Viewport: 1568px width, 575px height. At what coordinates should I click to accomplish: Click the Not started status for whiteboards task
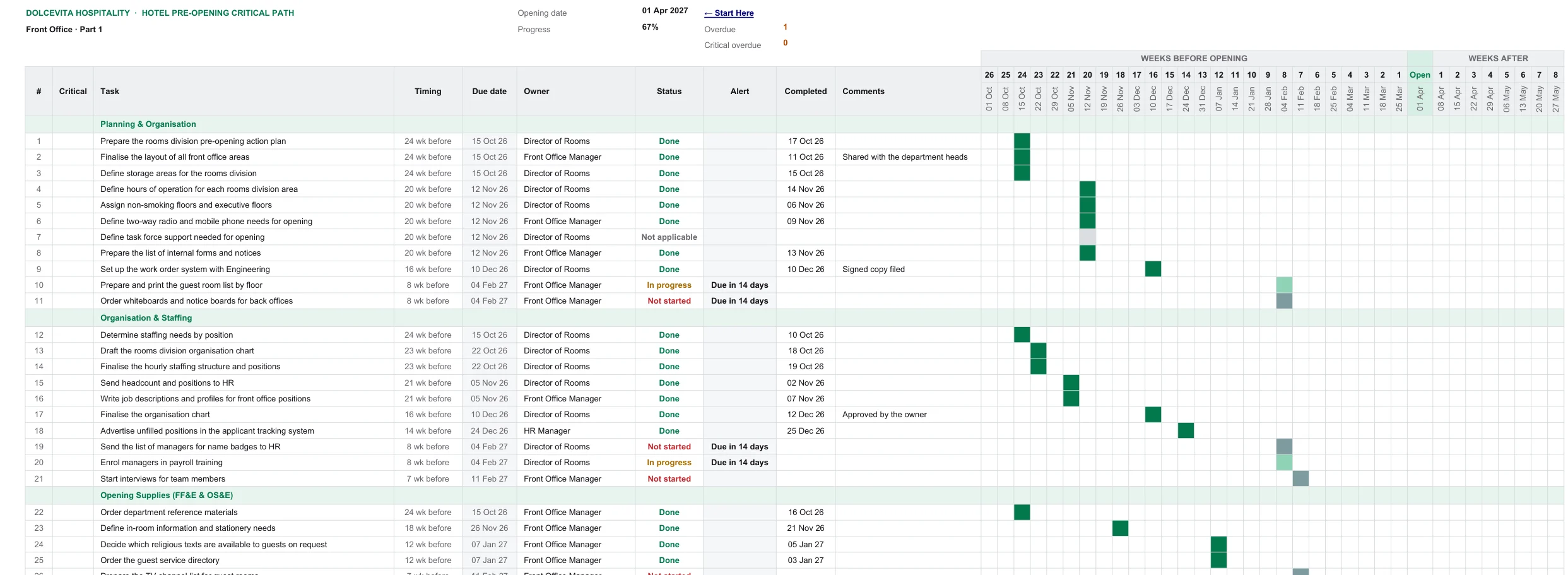coord(669,301)
